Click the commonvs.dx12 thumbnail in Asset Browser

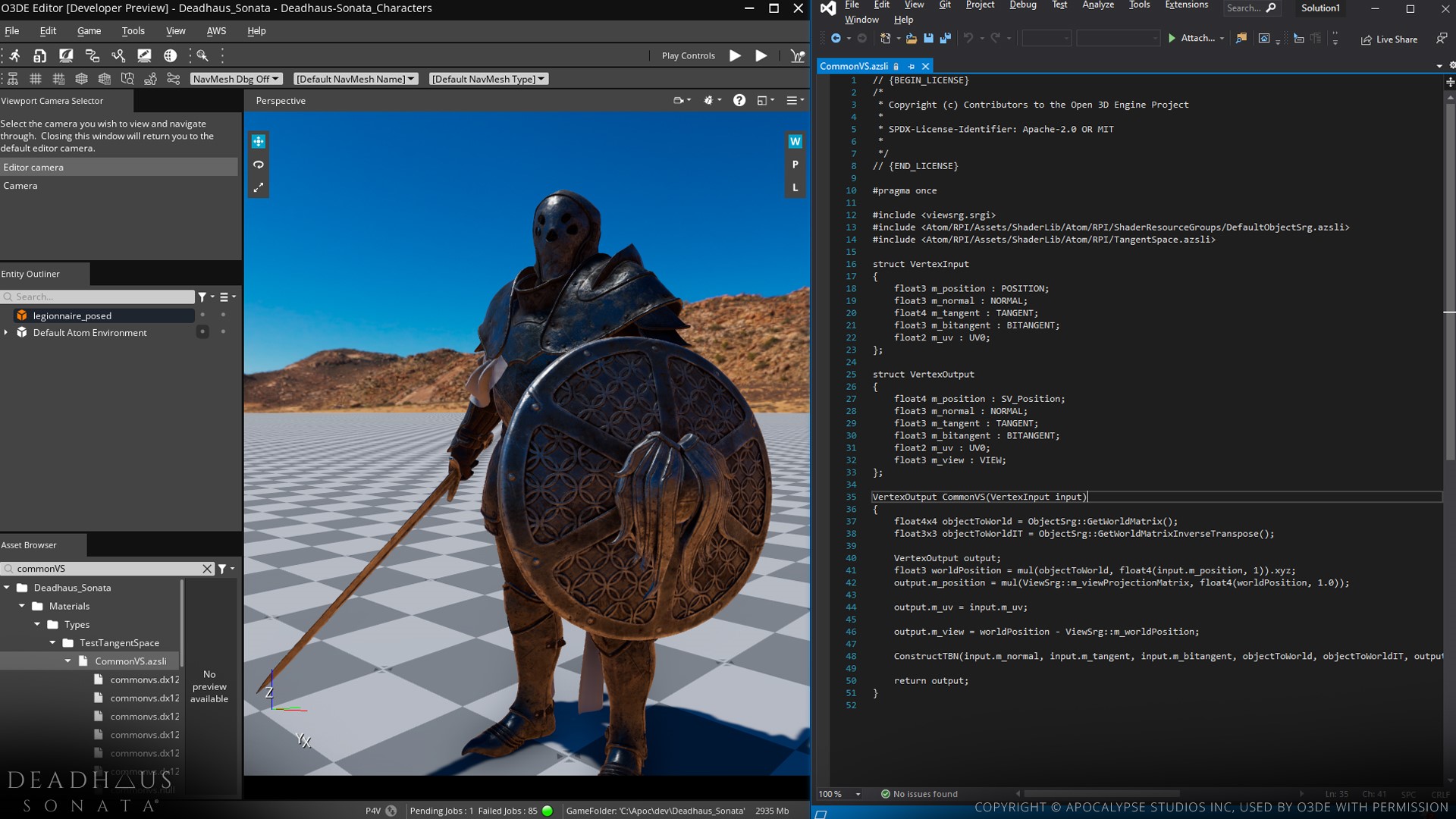tap(98, 679)
